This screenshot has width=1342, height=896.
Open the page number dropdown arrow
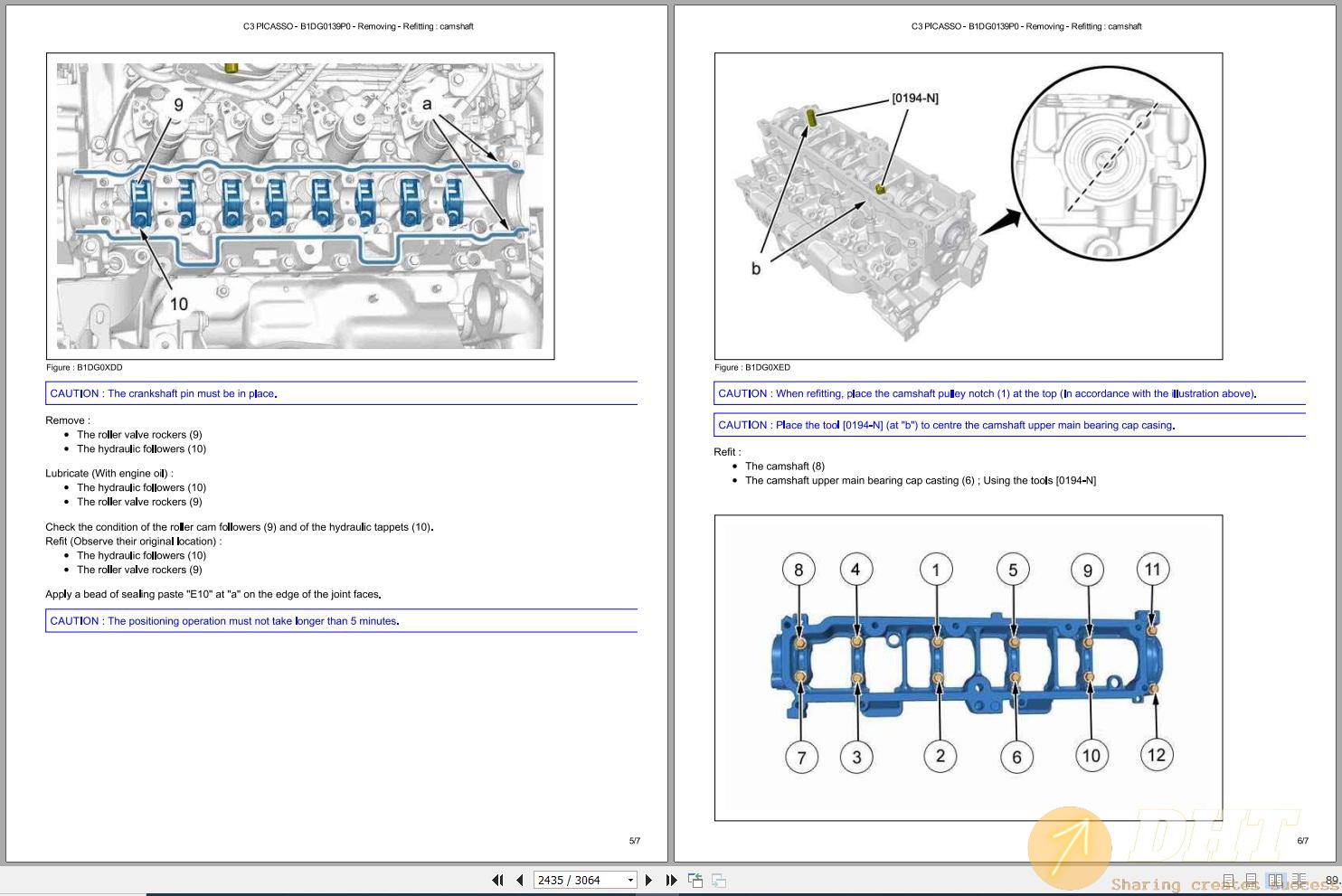point(630,880)
